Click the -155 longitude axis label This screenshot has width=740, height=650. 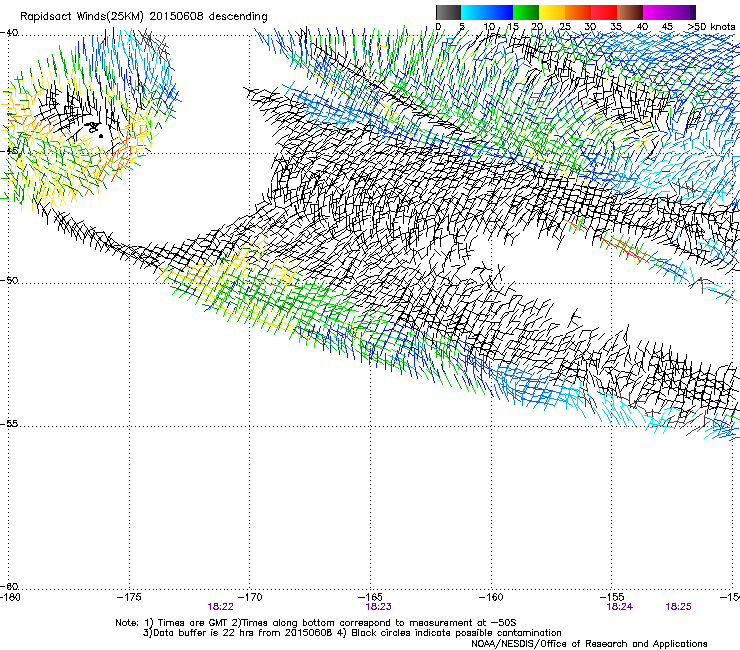pos(612,597)
